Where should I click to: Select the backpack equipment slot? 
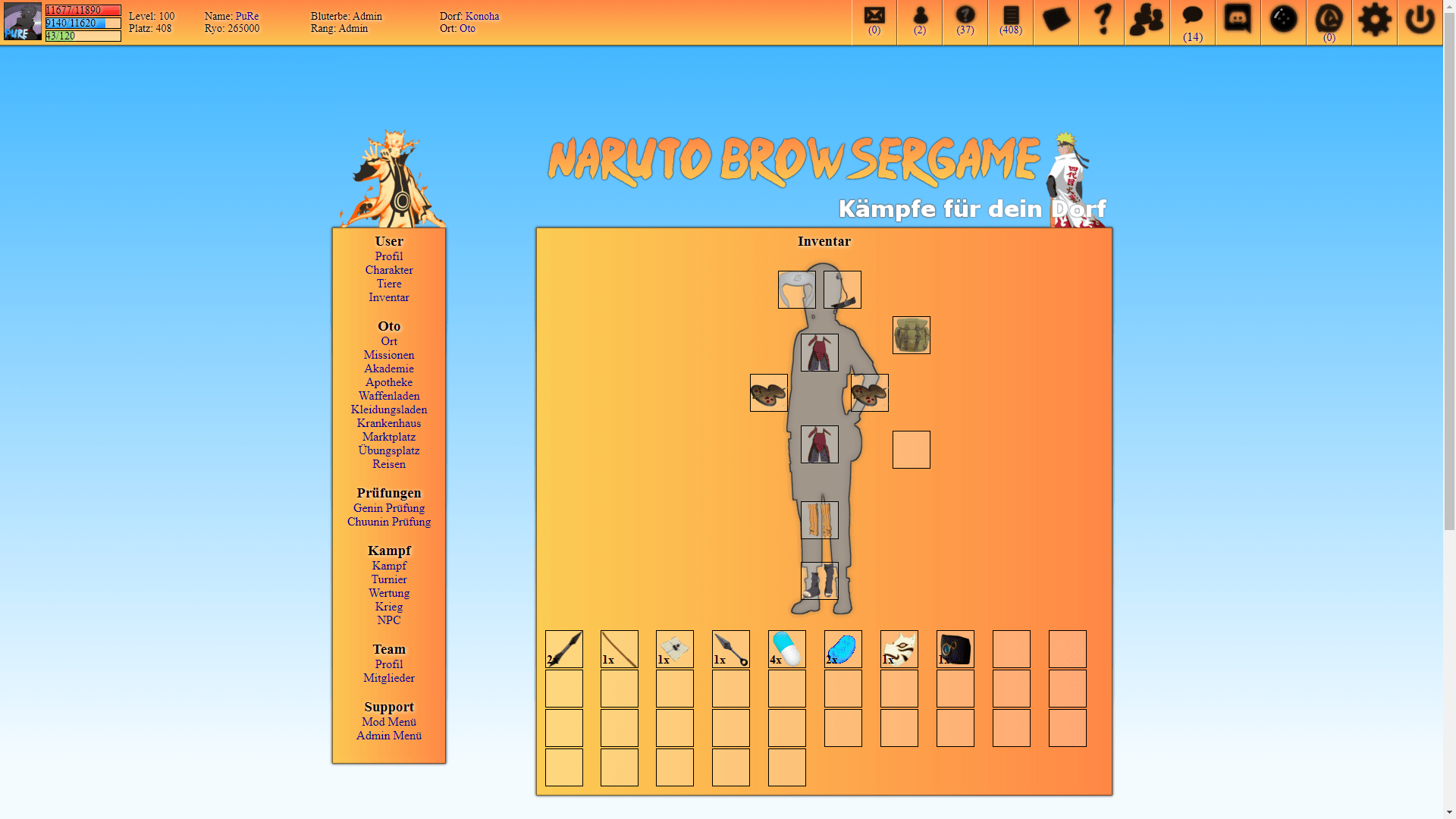(911, 335)
